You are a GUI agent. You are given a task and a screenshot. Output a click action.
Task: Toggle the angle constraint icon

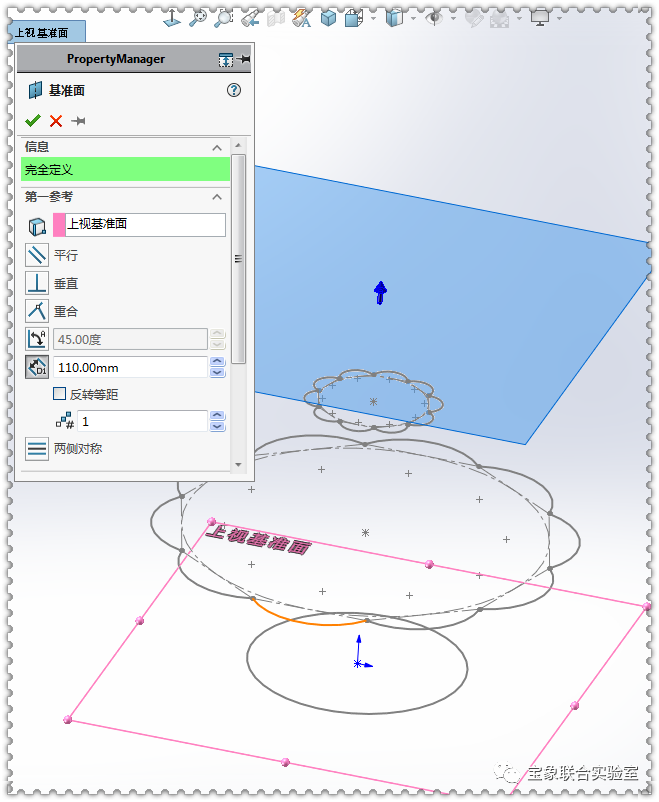(37, 339)
